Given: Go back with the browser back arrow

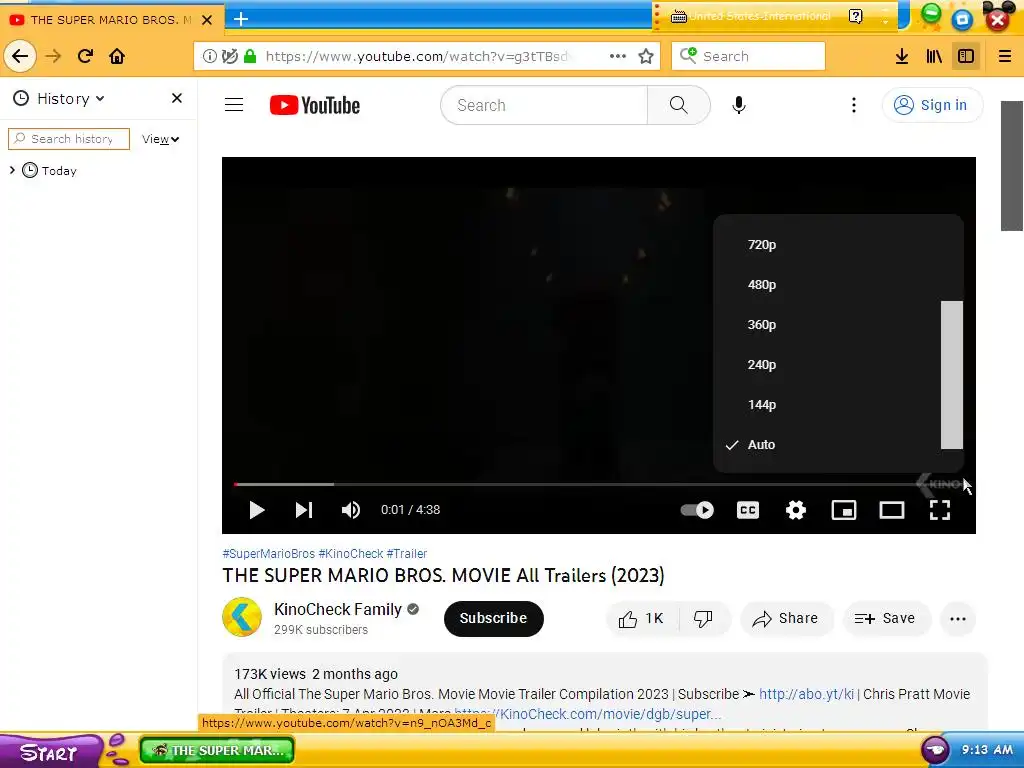Looking at the screenshot, I should point(20,56).
